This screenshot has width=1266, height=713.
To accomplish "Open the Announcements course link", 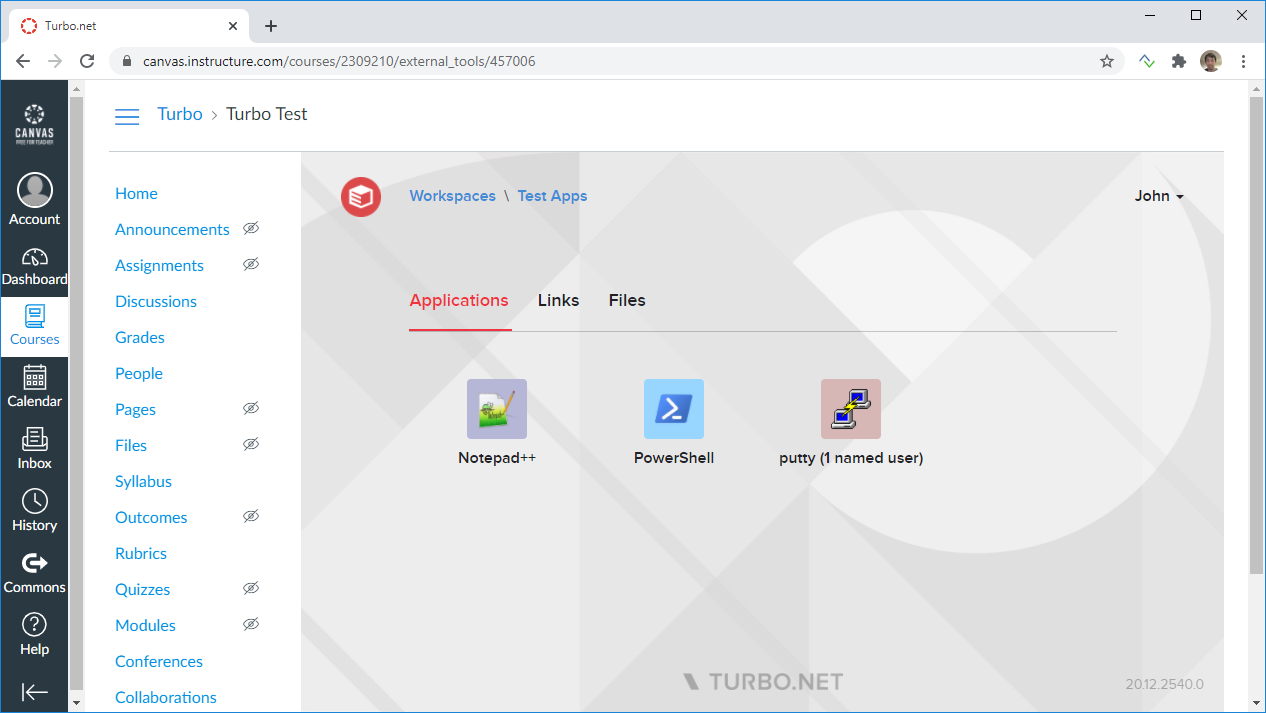I will tap(172, 230).
